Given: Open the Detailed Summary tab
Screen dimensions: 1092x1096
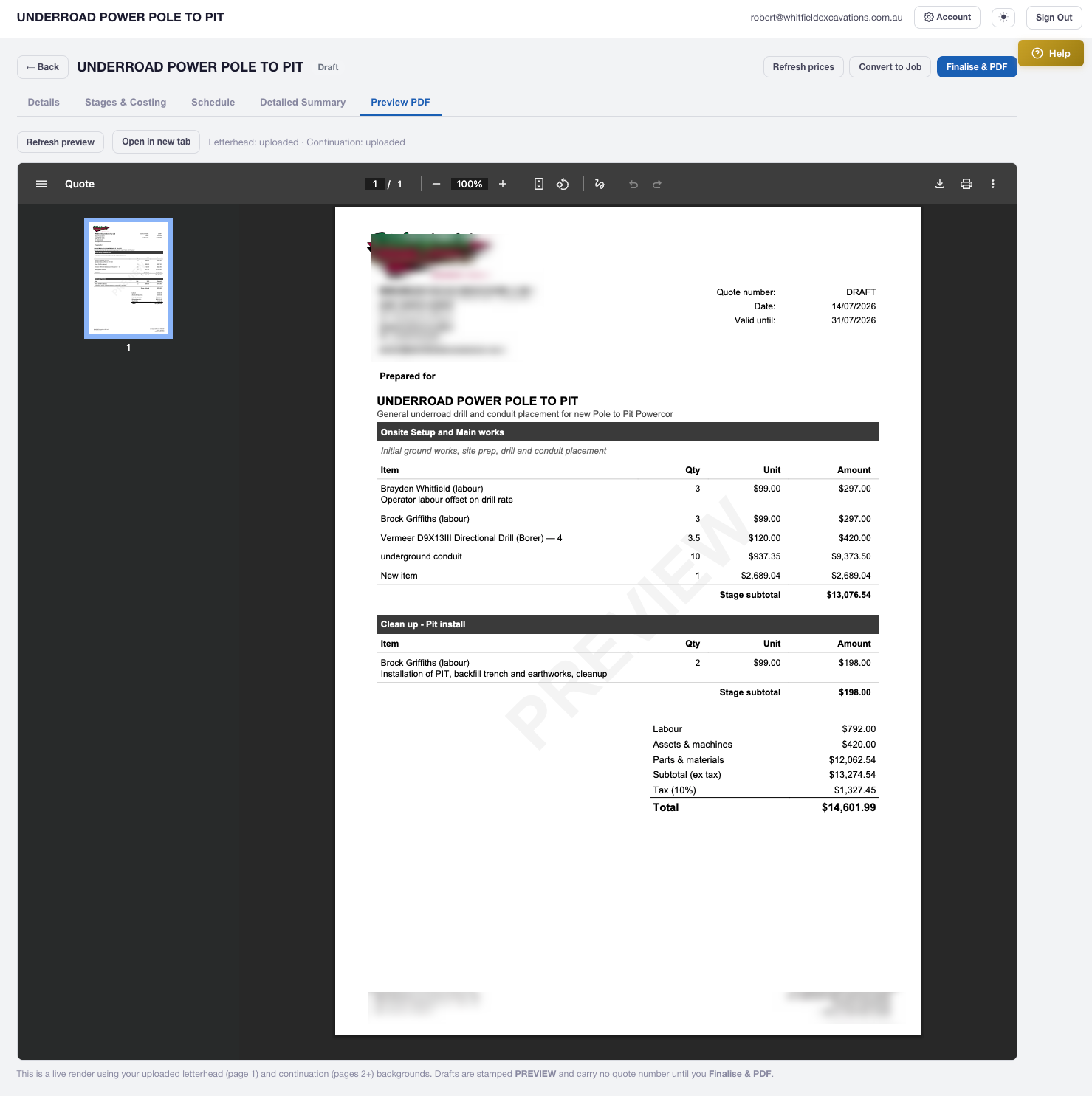Looking at the screenshot, I should (303, 103).
